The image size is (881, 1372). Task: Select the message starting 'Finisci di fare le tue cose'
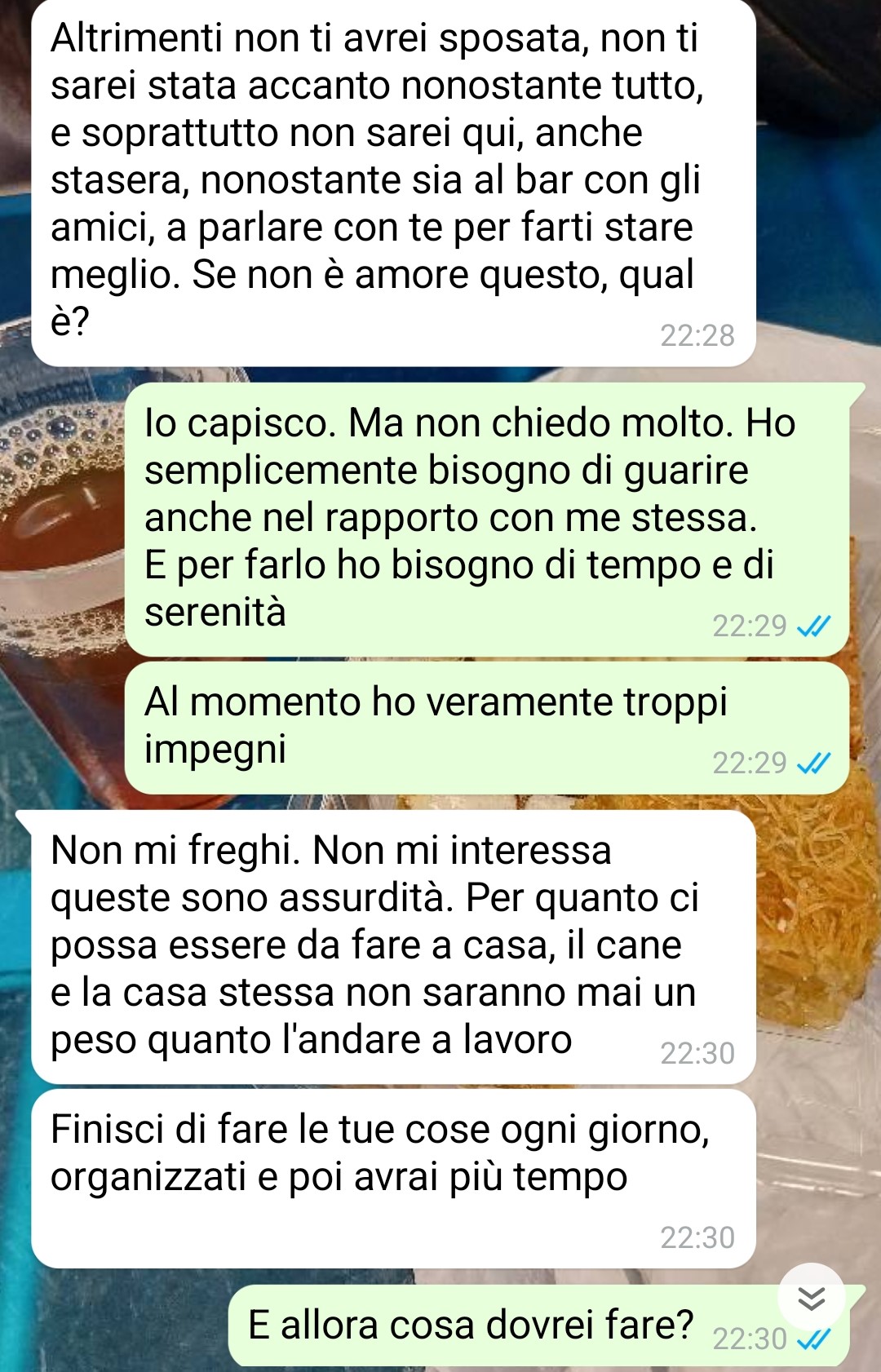(393, 1179)
